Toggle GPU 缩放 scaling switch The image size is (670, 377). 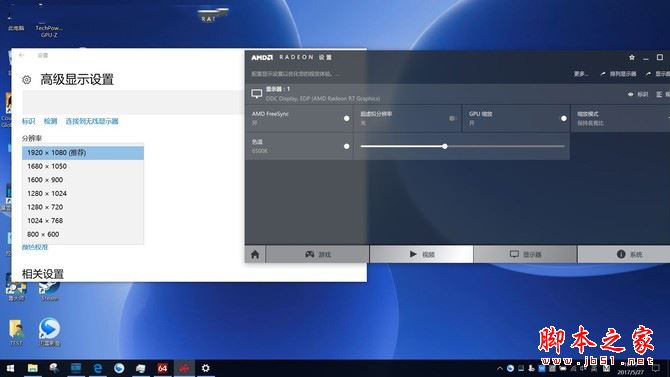click(564, 118)
